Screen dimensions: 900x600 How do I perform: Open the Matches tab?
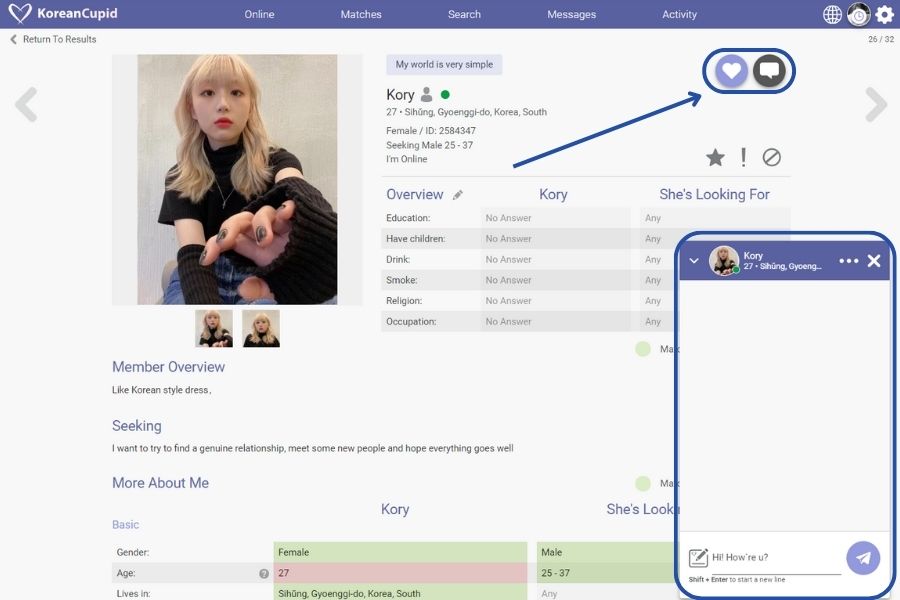[x=360, y=14]
